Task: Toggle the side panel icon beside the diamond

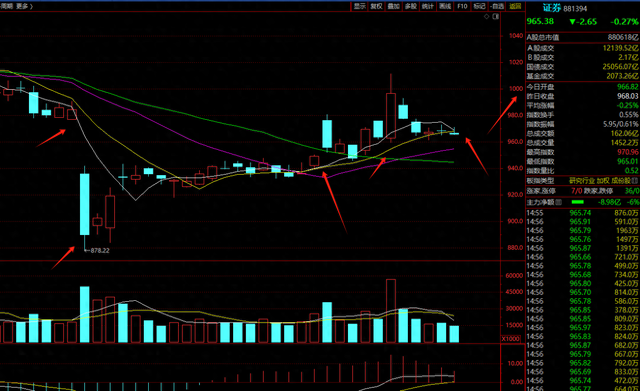Action: [x=496, y=17]
